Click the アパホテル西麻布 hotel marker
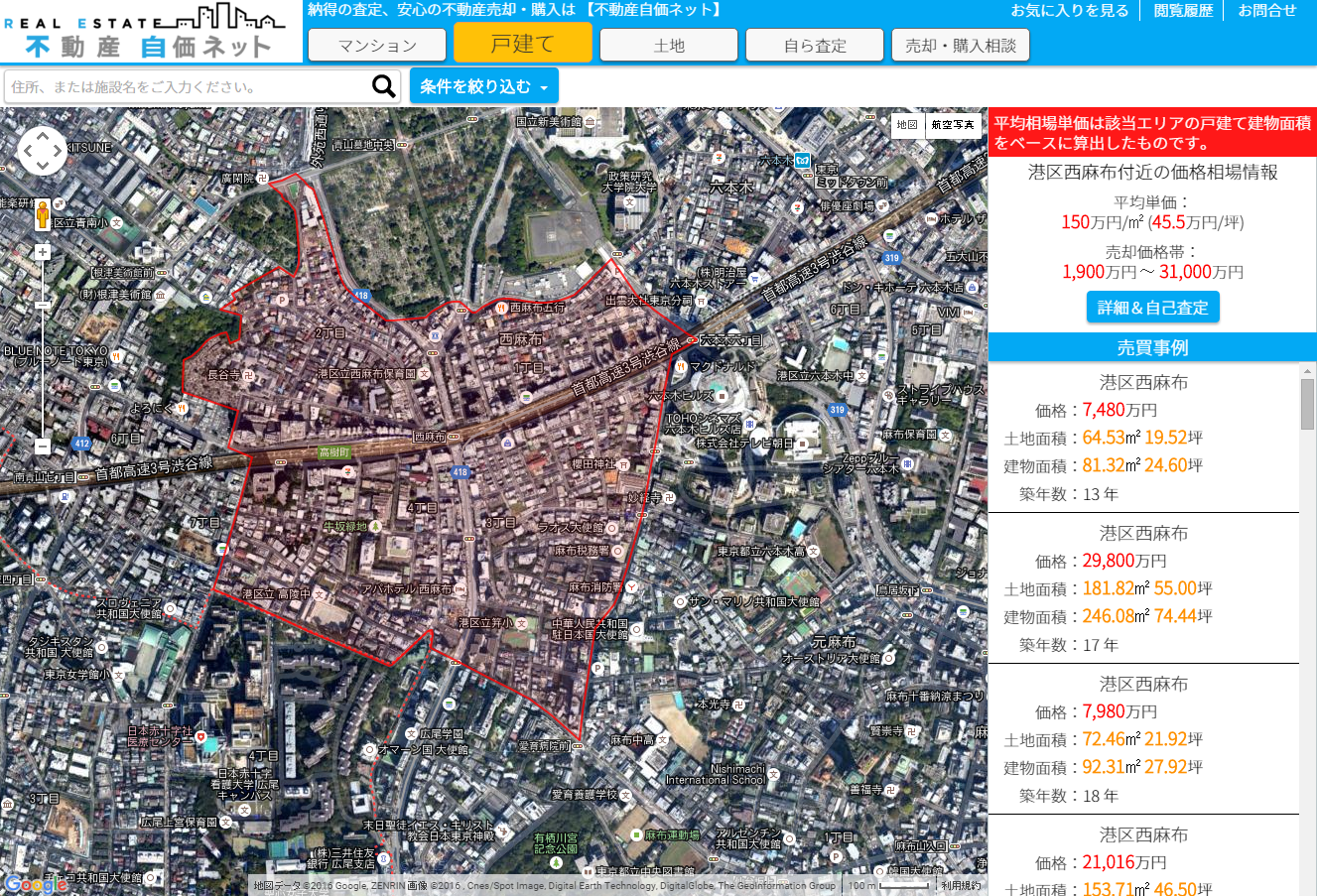1317x896 pixels. (x=460, y=589)
